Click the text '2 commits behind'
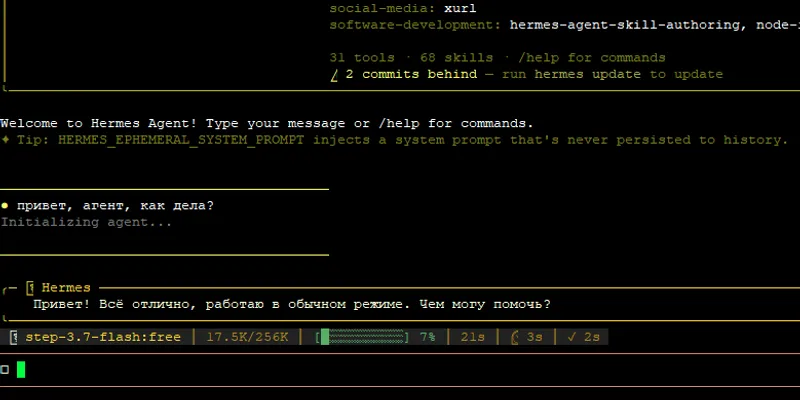The height and width of the screenshot is (400, 800). (x=411, y=74)
